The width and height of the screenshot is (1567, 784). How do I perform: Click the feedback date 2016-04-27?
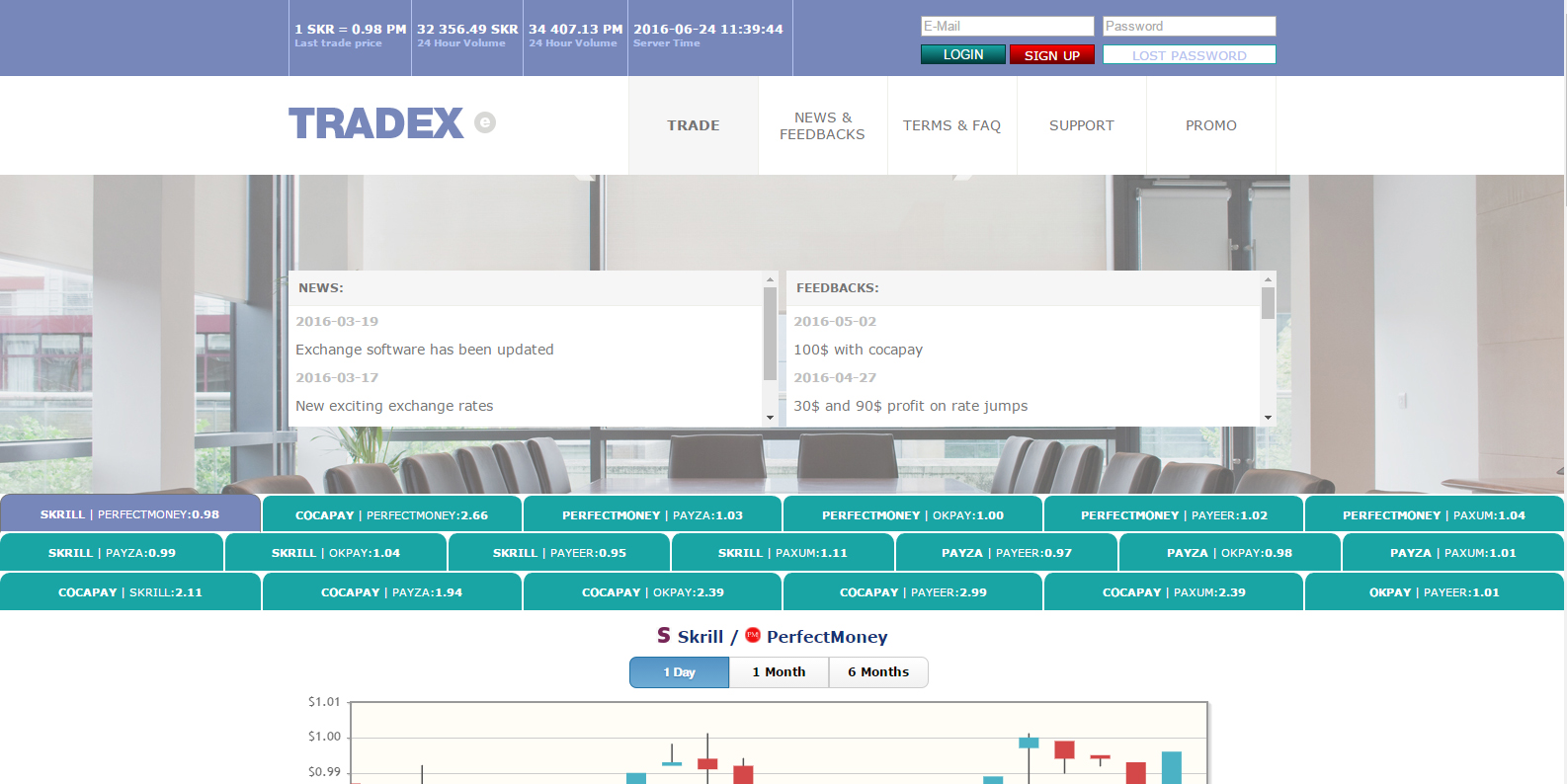(835, 378)
